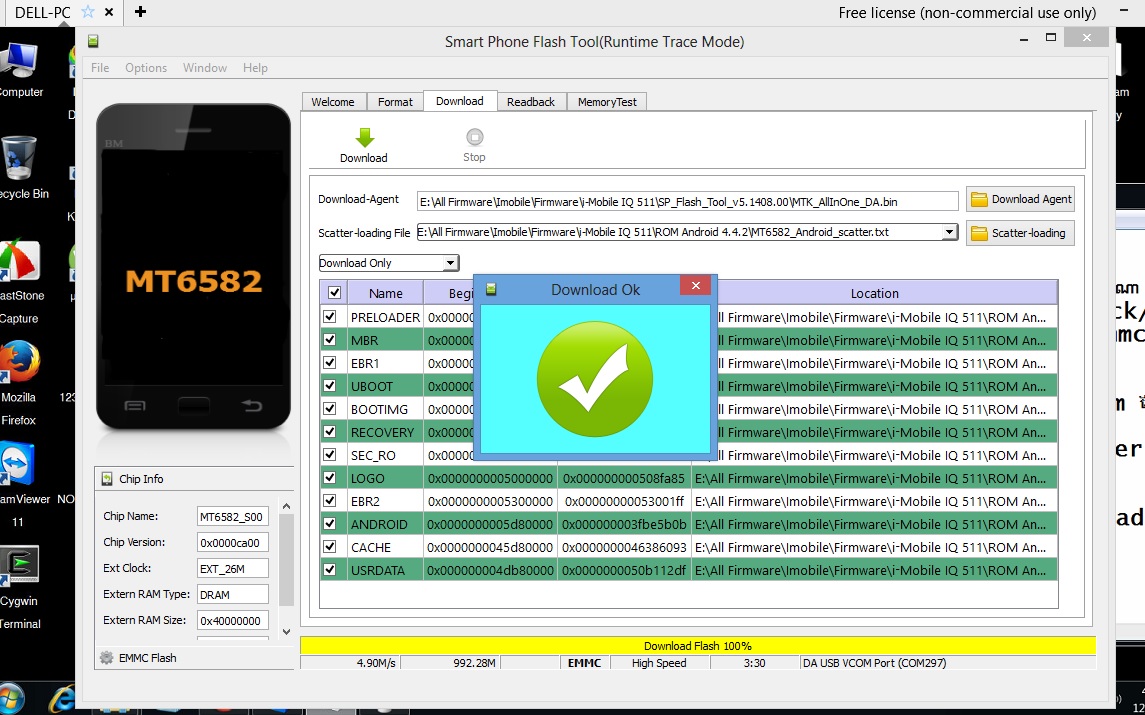Select the ANDROID row name cell
Screen dimensions: 1145x715
point(386,524)
